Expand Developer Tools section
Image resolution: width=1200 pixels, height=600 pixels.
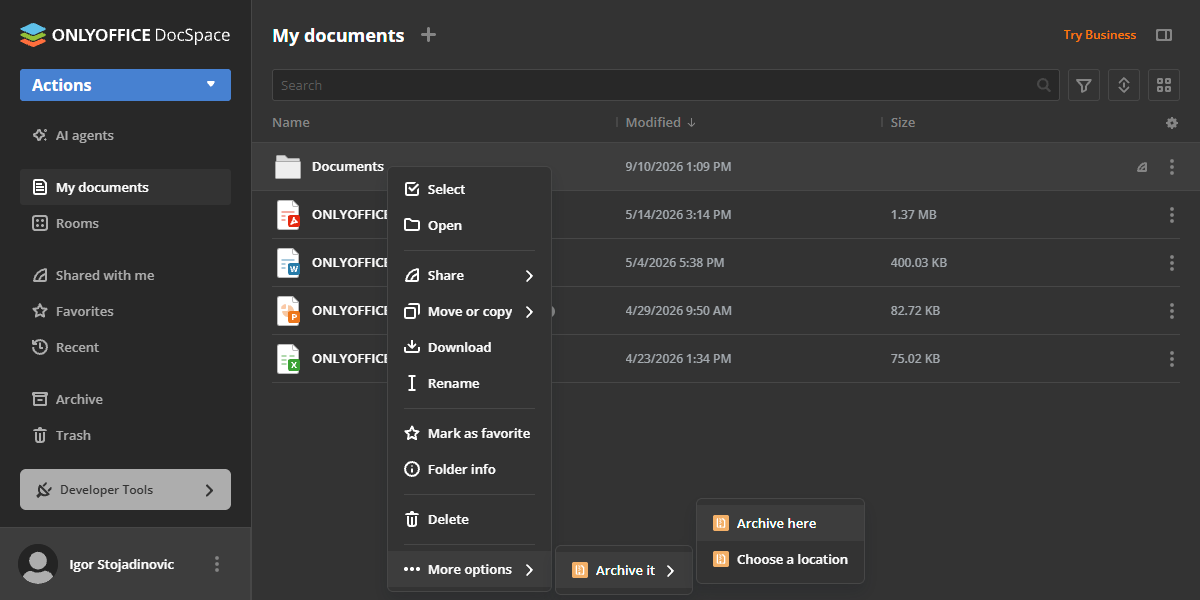pos(125,490)
